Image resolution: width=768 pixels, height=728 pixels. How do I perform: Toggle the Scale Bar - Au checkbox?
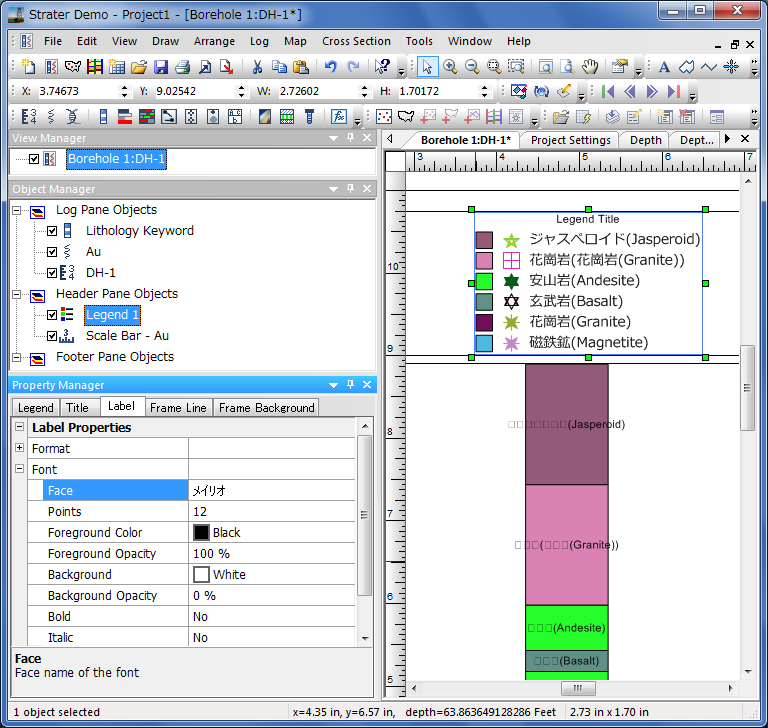coord(52,336)
